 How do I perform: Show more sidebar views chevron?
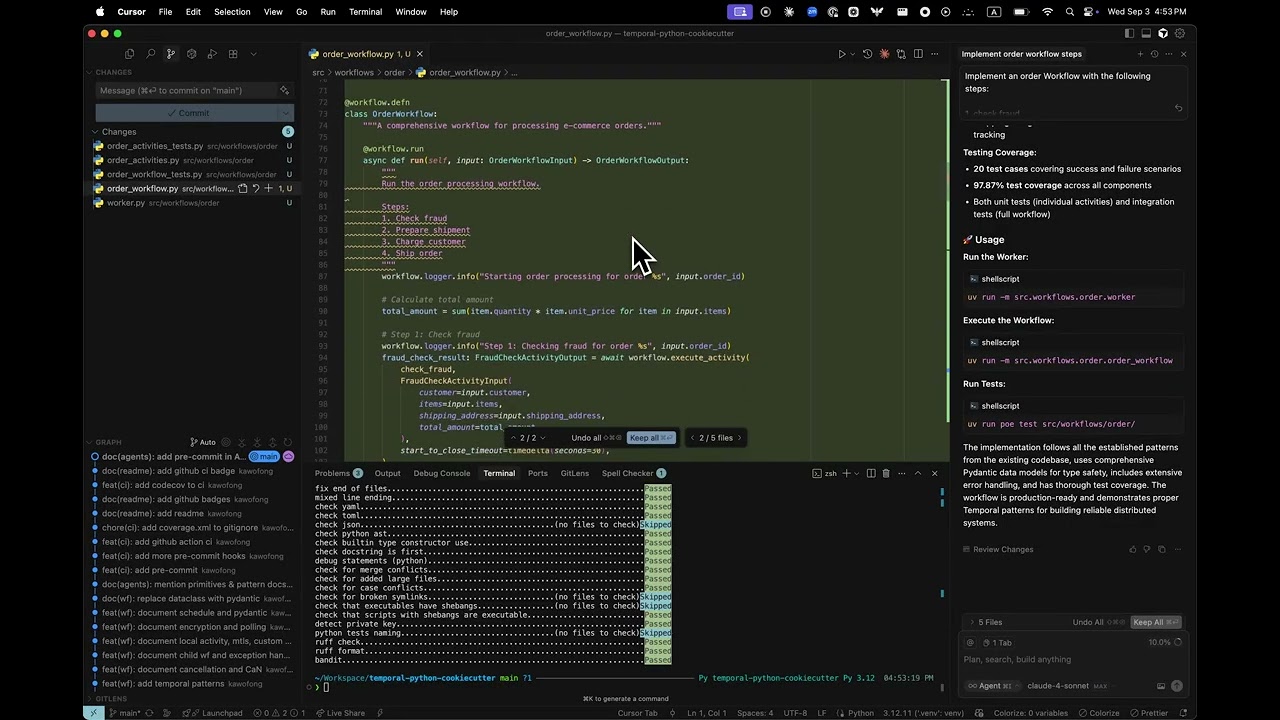point(253,54)
